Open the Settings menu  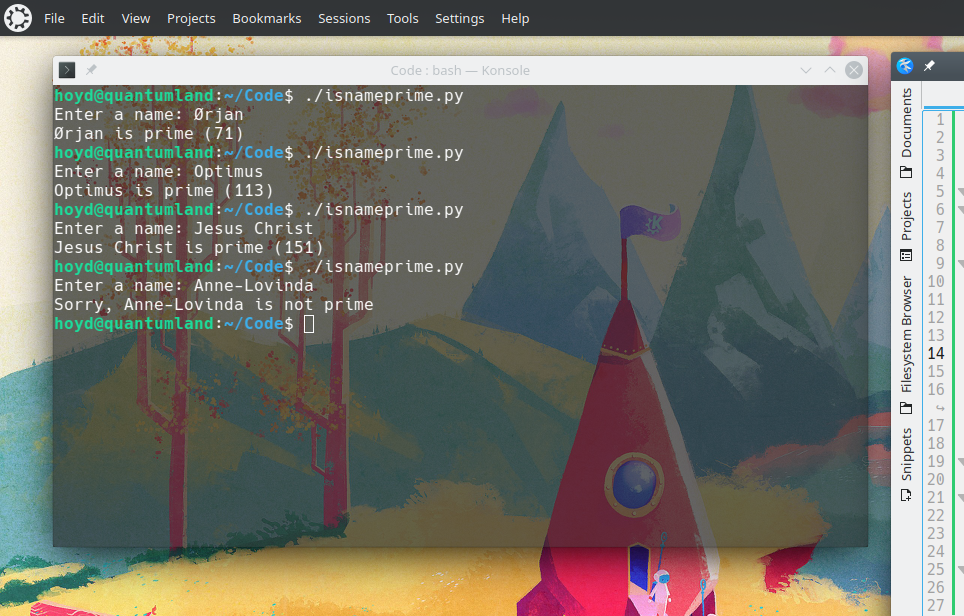pos(459,18)
